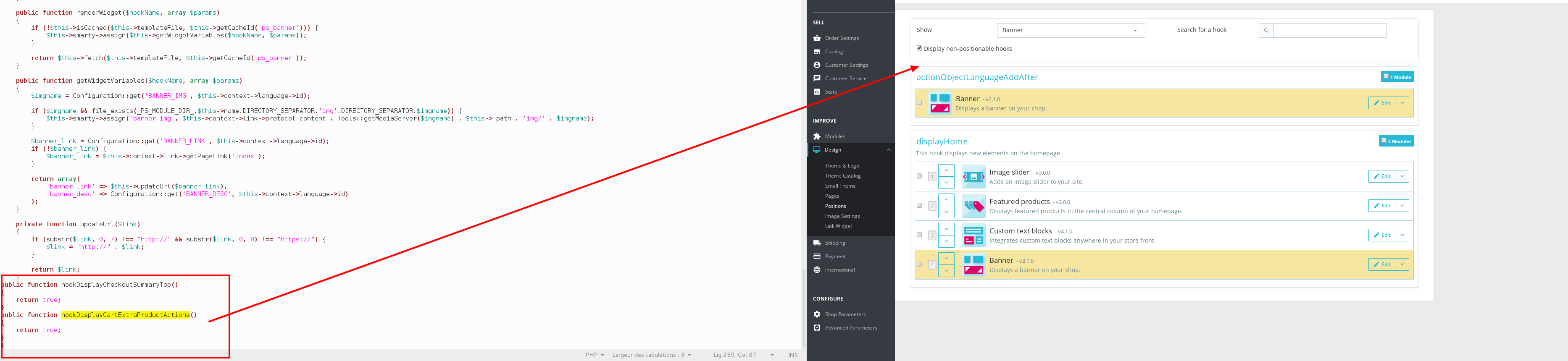
Task: Open Stats via its chart icon
Action: (x=817, y=92)
